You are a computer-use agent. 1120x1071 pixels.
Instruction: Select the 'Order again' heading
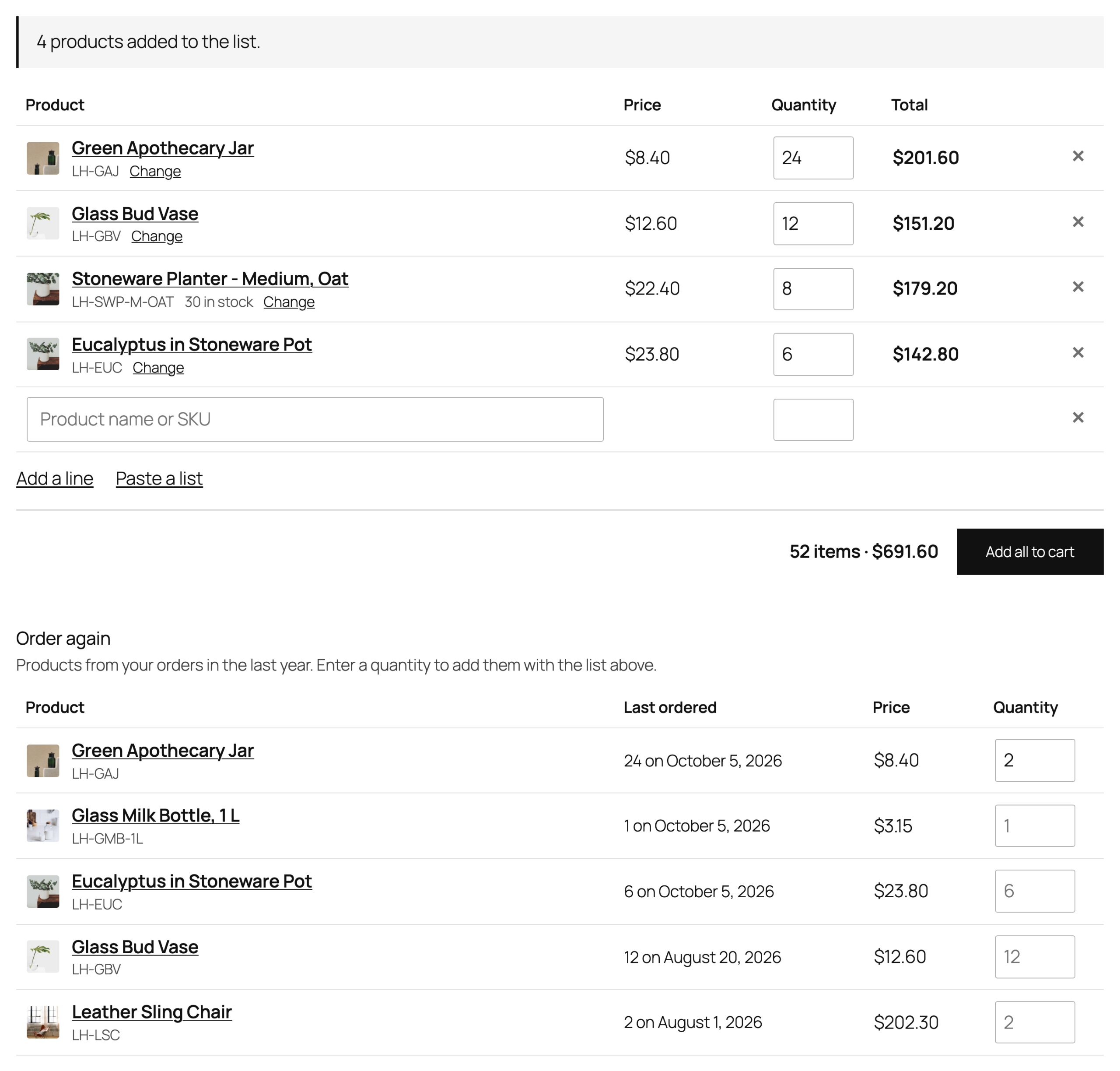pyautogui.click(x=63, y=638)
